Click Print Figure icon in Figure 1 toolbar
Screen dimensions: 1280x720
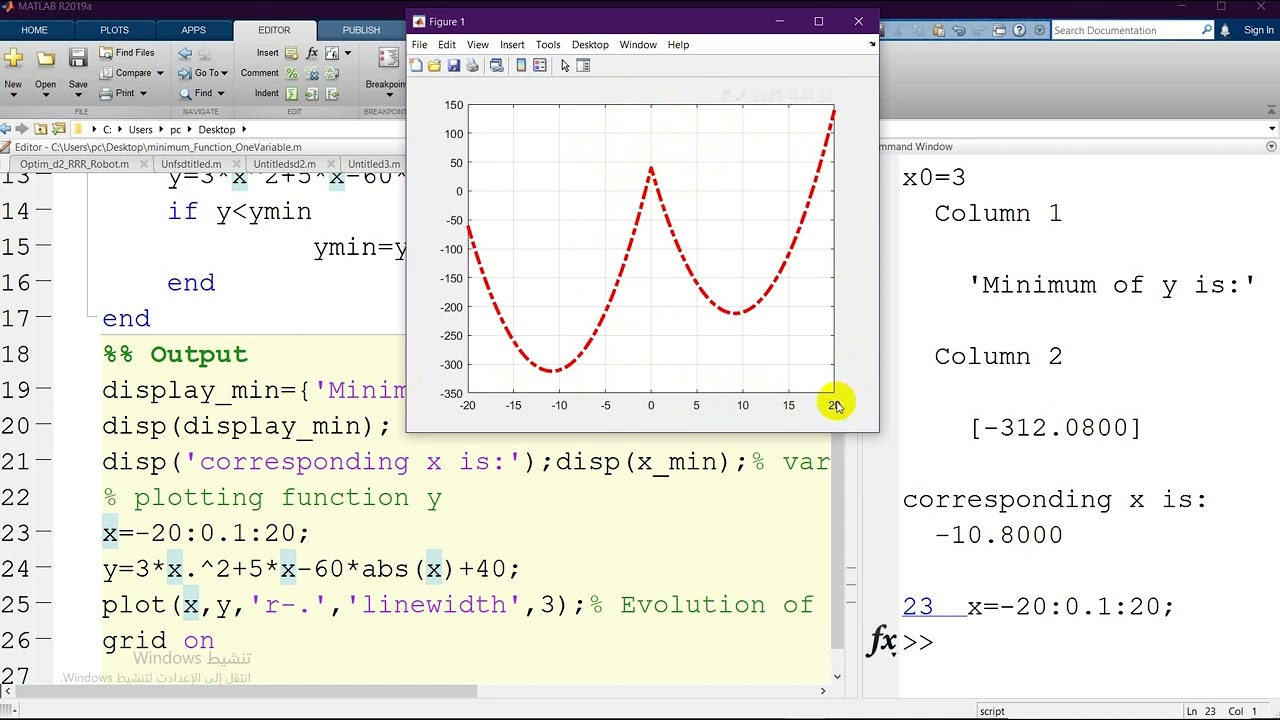472,65
